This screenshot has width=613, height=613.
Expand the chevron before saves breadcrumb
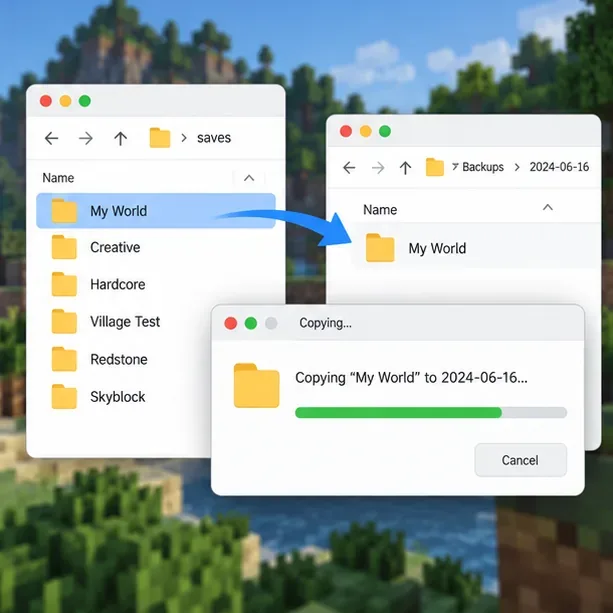pyautogui.click(x=184, y=138)
